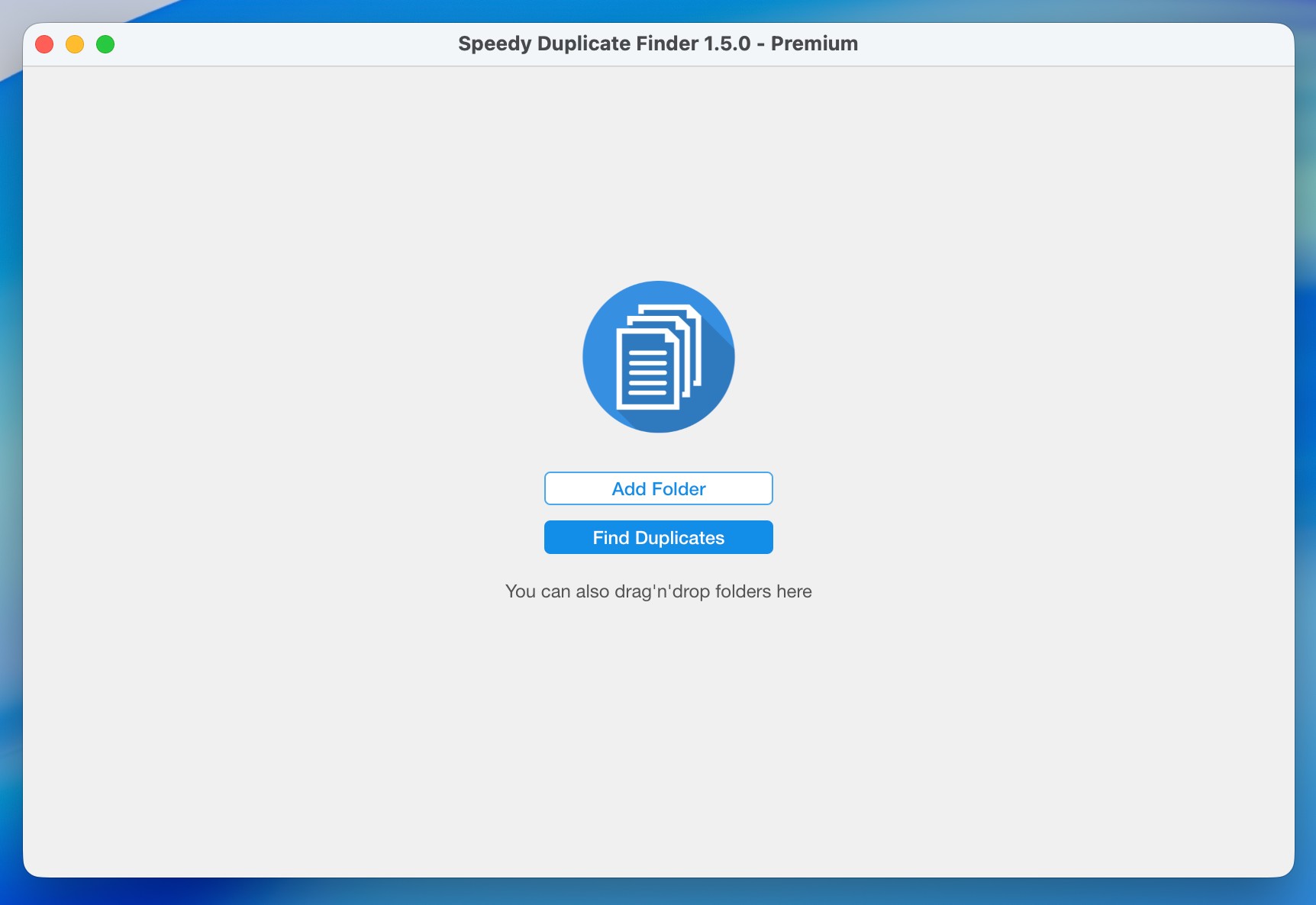The image size is (1316, 905).
Task: Click the drag'n'drop folders hint text
Action: point(658,591)
